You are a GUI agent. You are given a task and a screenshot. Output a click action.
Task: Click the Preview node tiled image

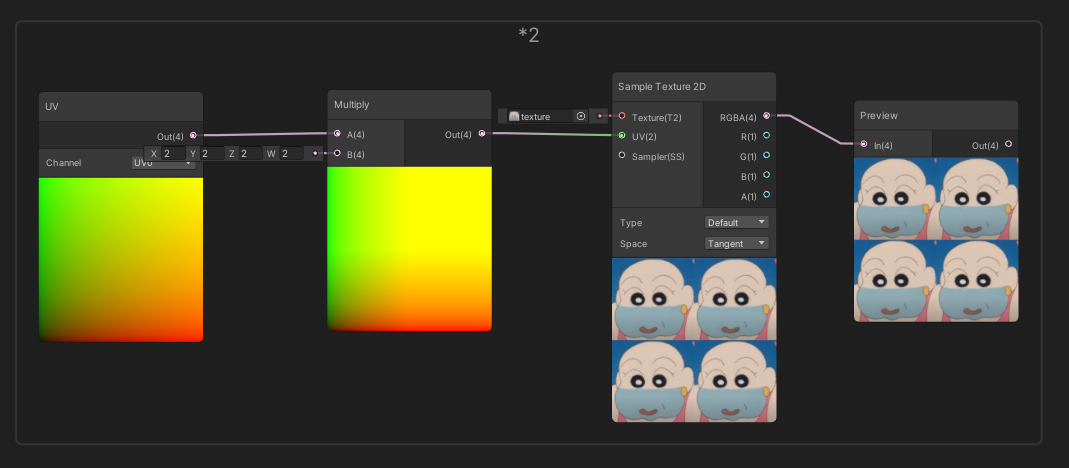(936, 239)
